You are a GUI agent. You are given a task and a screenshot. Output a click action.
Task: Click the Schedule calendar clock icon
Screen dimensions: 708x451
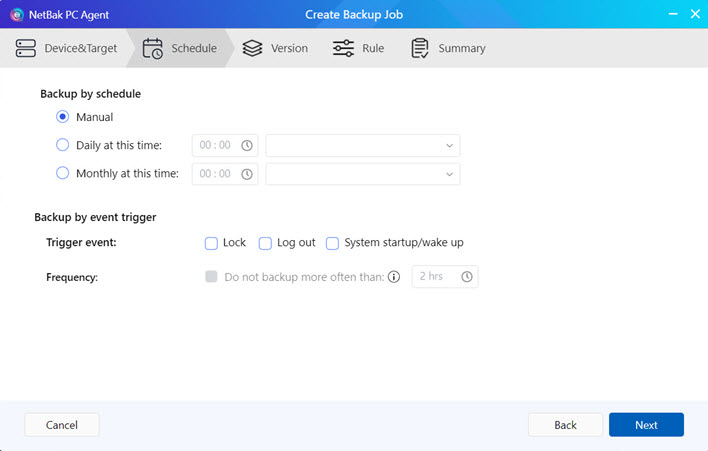pos(153,48)
